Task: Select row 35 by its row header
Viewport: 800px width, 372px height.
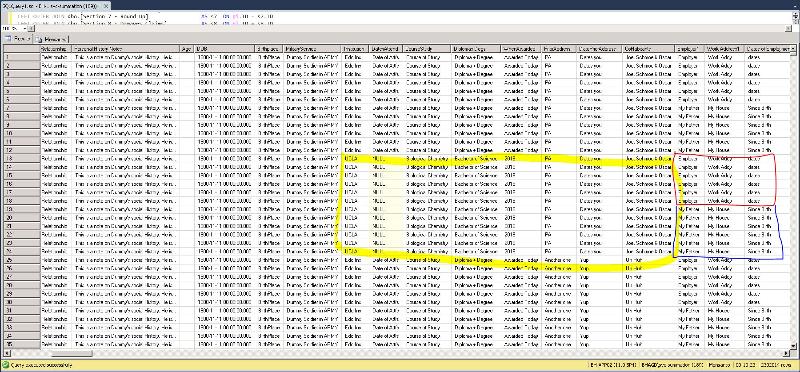Action: click(x=22, y=344)
